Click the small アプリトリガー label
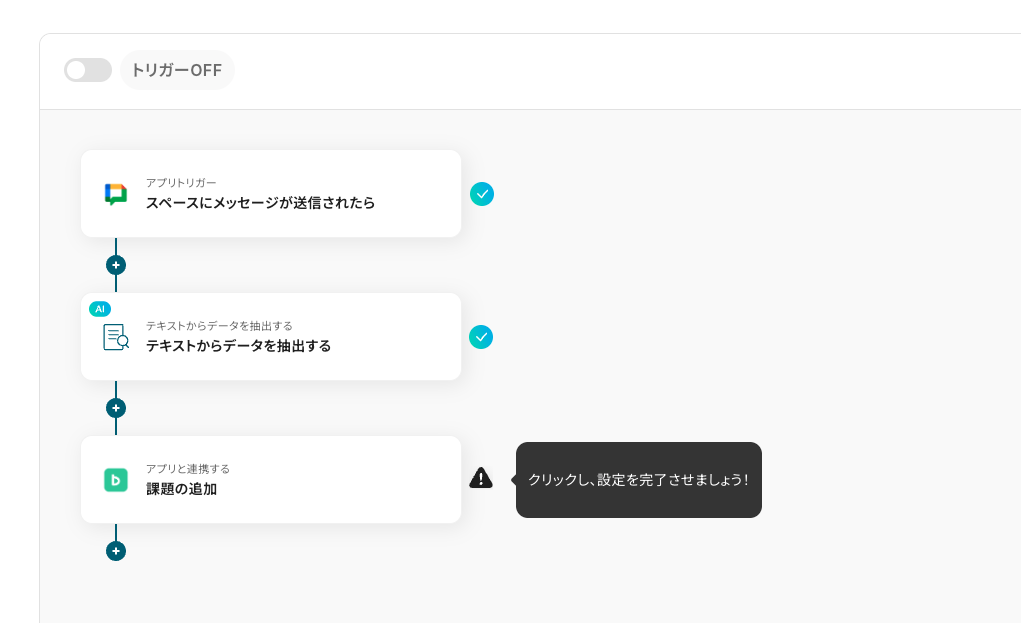This screenshot has width=1021, height=623. click(x=181, y=183)
